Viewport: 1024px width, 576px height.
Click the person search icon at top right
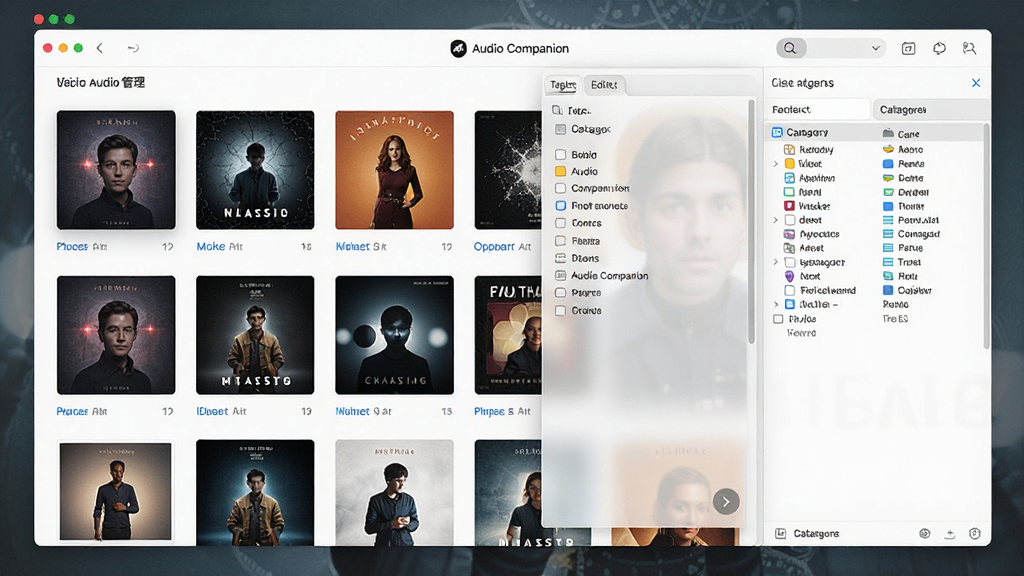pyautogui.click(x=969, y=48)
